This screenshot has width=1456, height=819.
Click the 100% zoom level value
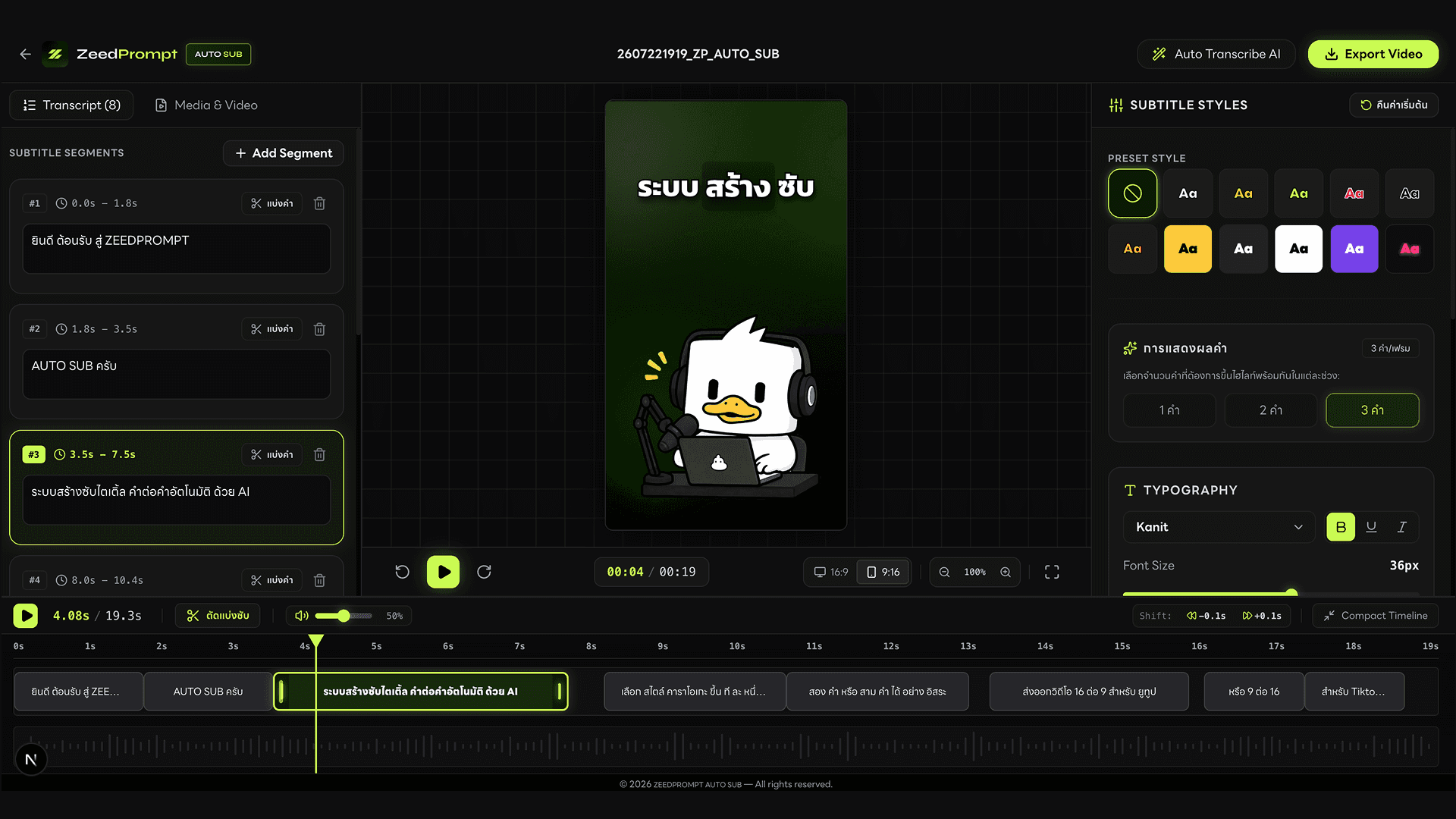point(975,572)
